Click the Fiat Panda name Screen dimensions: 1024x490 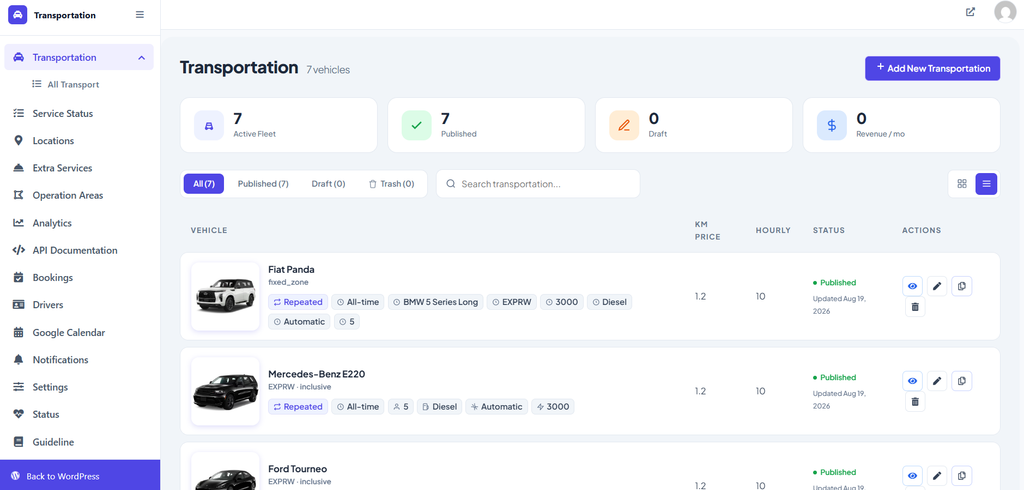click(292, 269)
